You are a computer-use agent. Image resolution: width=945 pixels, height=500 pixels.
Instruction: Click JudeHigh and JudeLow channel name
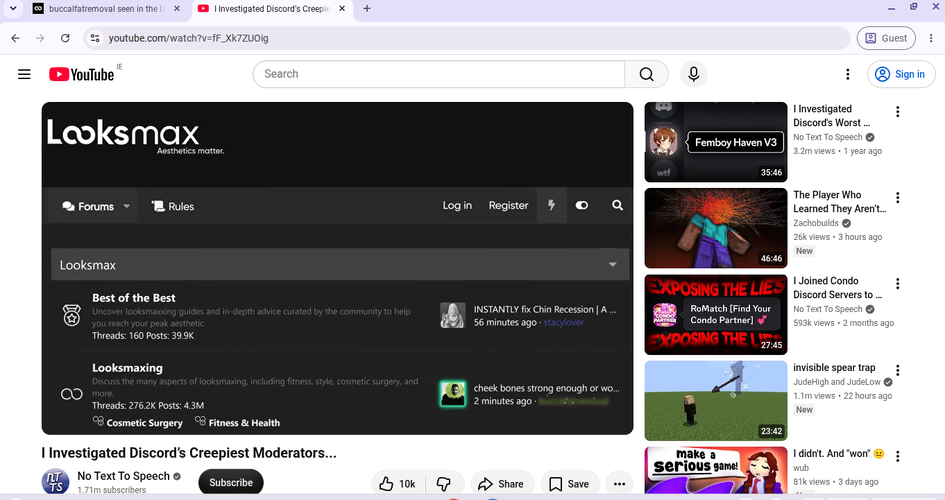(x=837, y=382)
